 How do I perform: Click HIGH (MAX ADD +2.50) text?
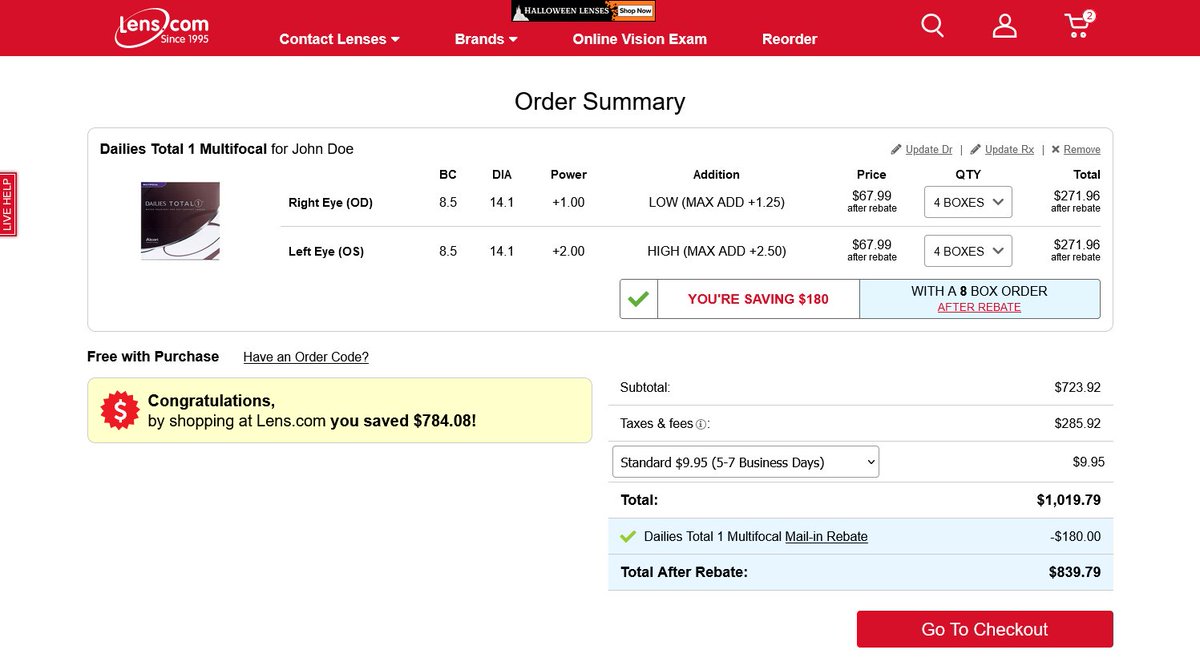(716, 252)
